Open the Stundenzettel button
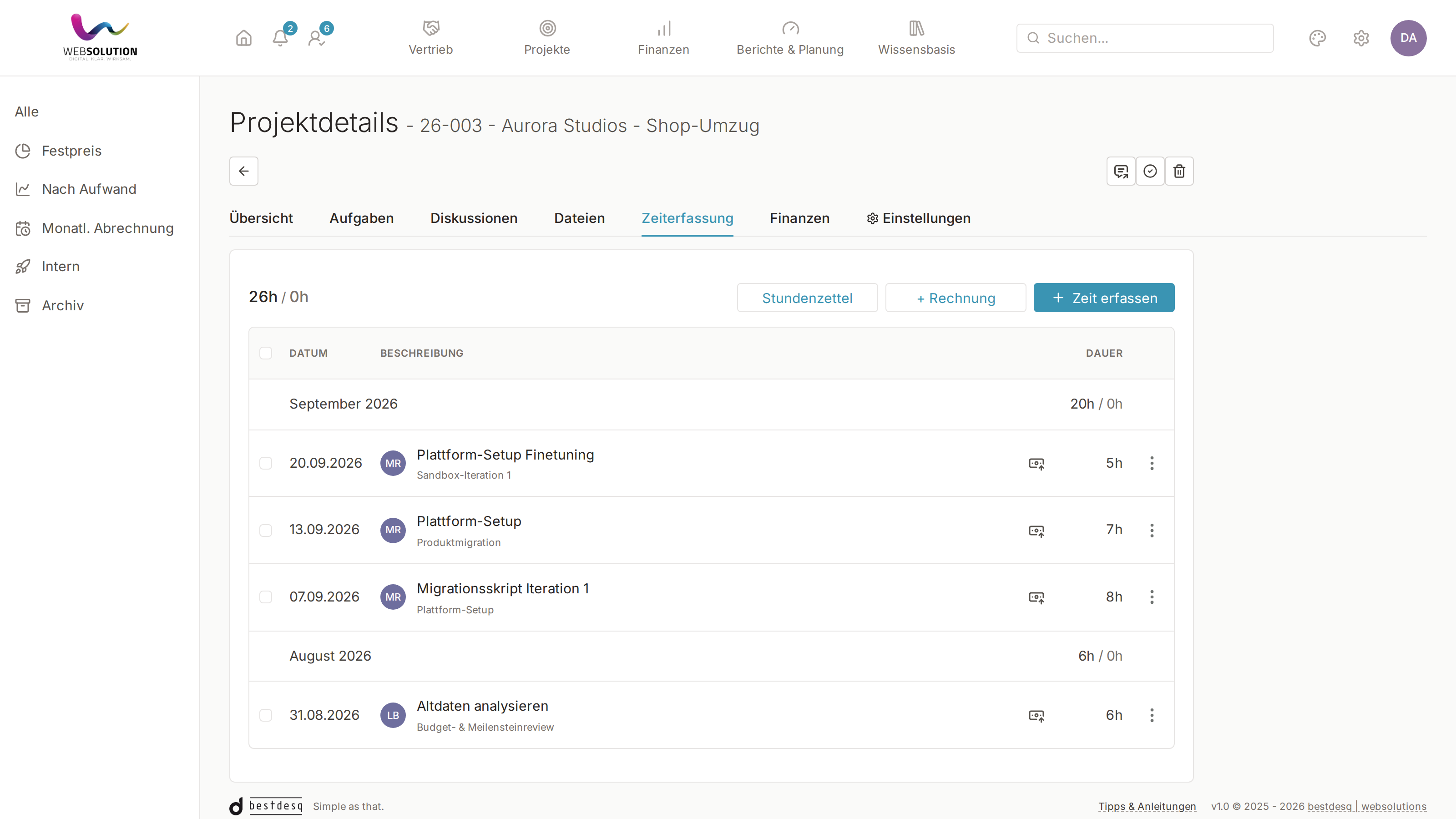Viewport: 1456px width, 819px height. pyautogui.click(x=807, y=298)
